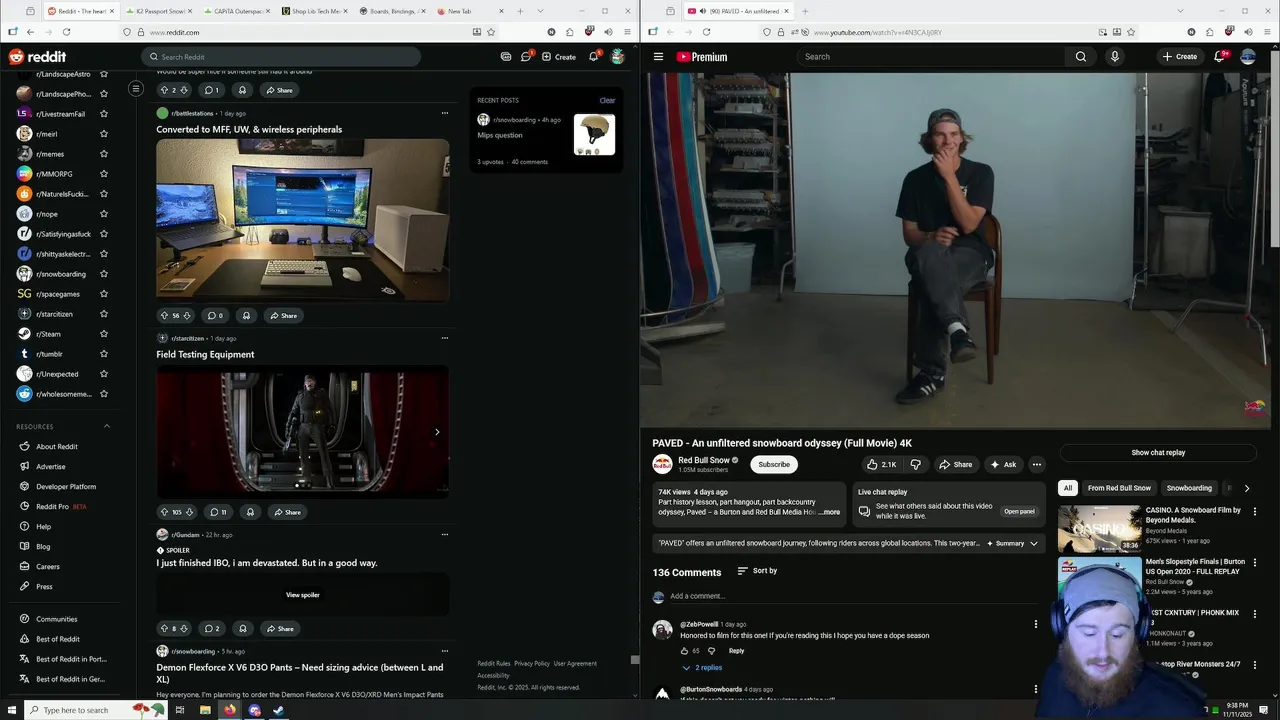Click the YouTube search magnifier button
Image resolution: width=1280 pixels, height=720 pixels.
pos(1081,57)
